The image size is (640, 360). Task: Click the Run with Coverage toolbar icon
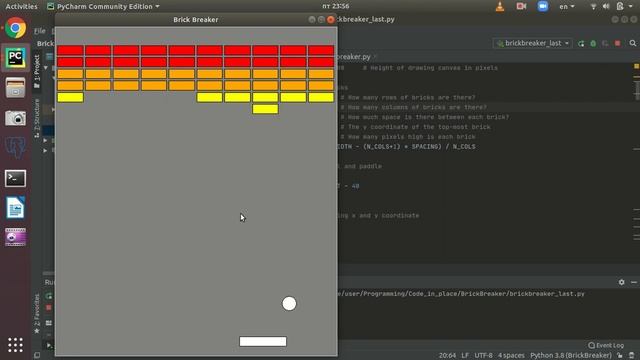pyautogui.click(x=605, y=43)
